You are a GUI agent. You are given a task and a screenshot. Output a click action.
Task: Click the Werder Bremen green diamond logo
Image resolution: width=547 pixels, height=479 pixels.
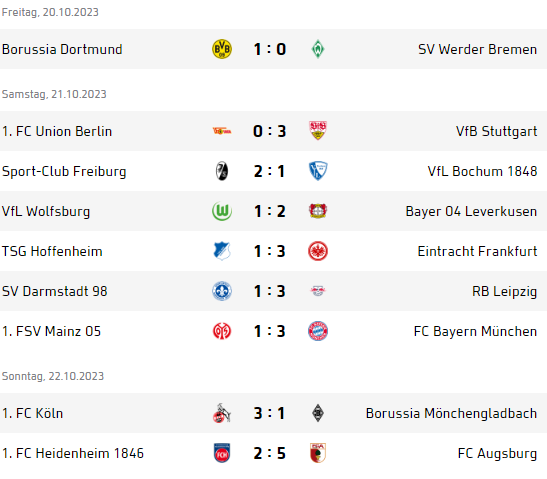coord(318,49)
